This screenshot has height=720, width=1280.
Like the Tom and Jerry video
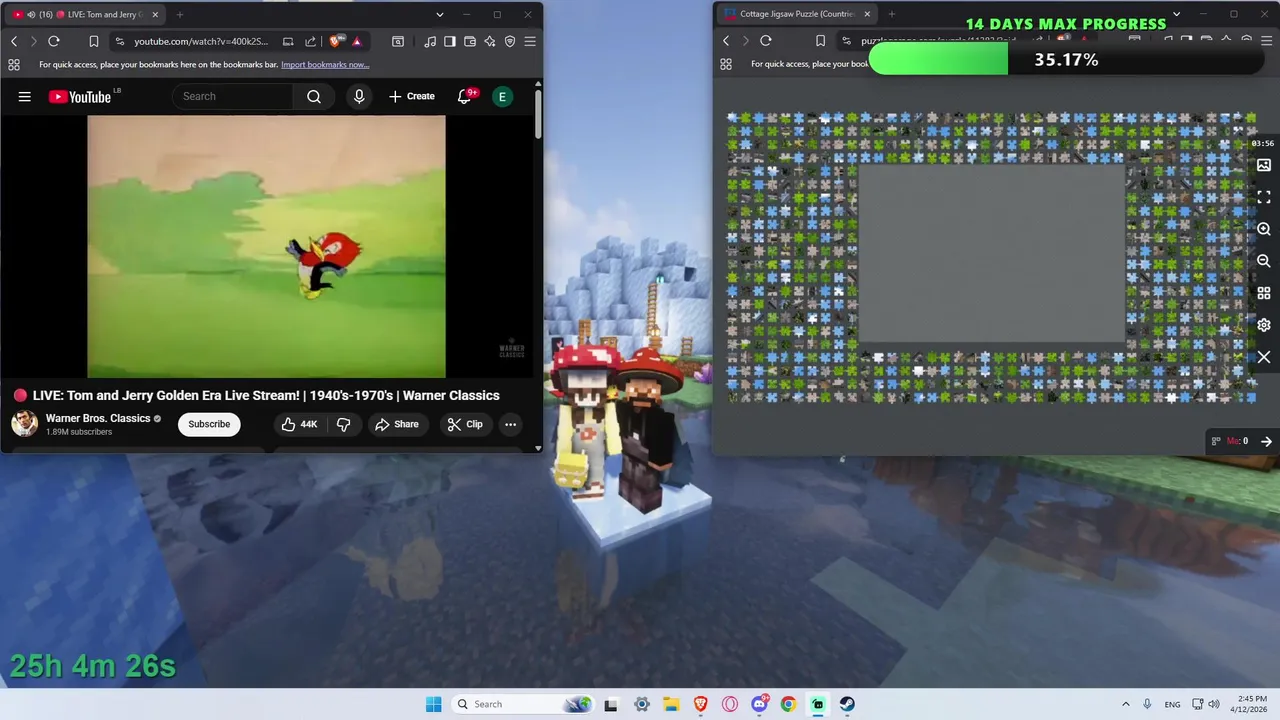click(299, 424)
